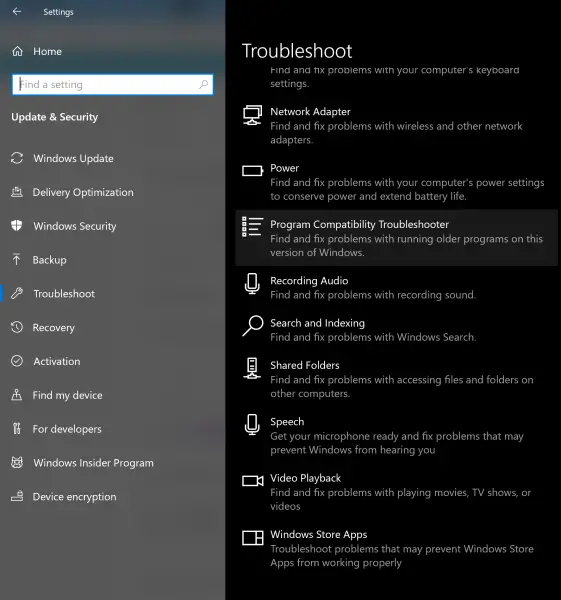
Task: Click the Search and Indexing magnifier icon
Action: click(x=253, y=326)
